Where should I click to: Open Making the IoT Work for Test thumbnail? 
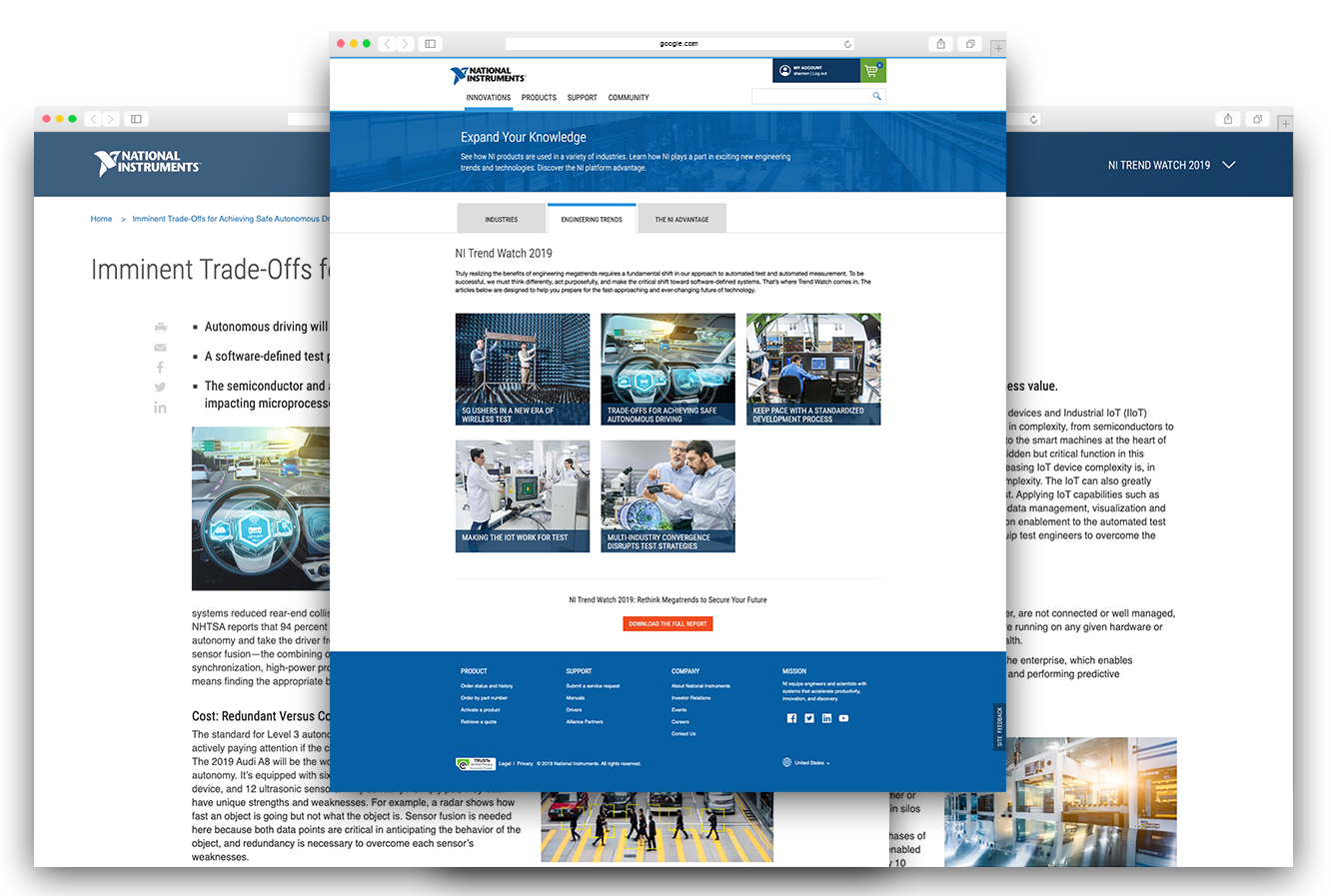(523, 496)
